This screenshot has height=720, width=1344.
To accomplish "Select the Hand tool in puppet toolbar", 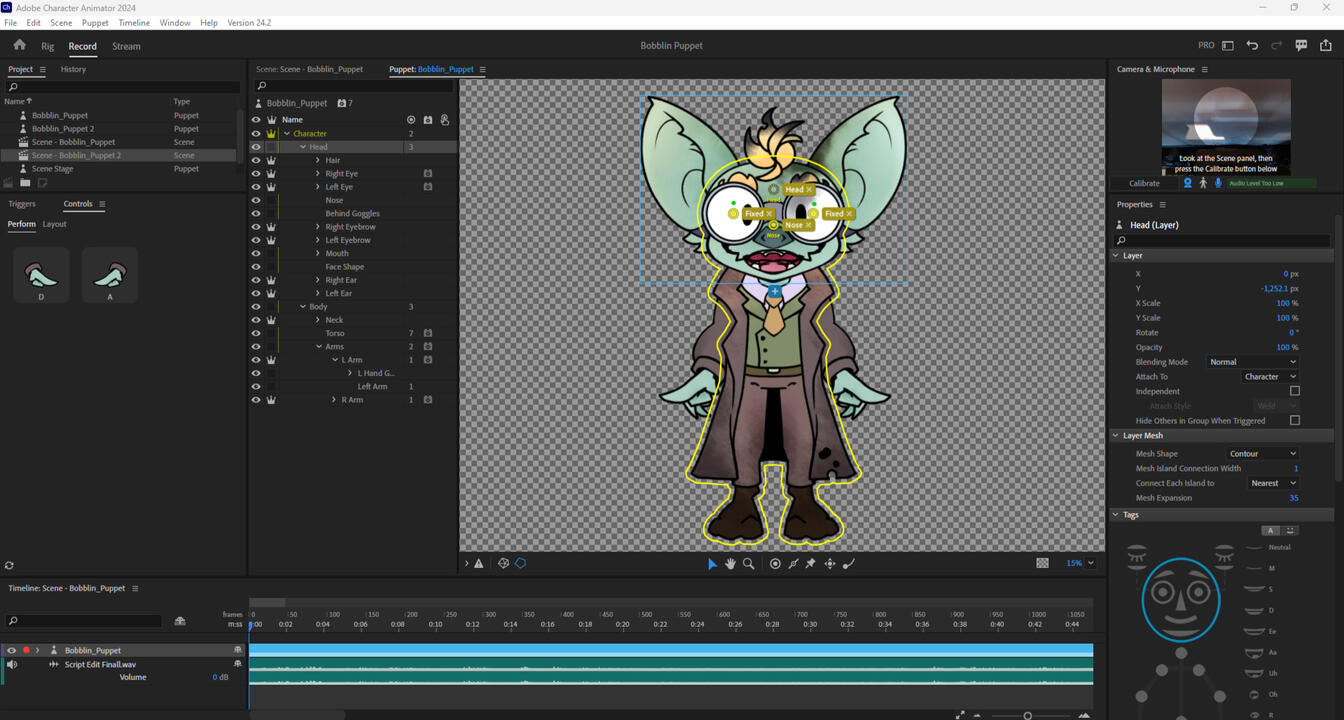I will (730, 564).
